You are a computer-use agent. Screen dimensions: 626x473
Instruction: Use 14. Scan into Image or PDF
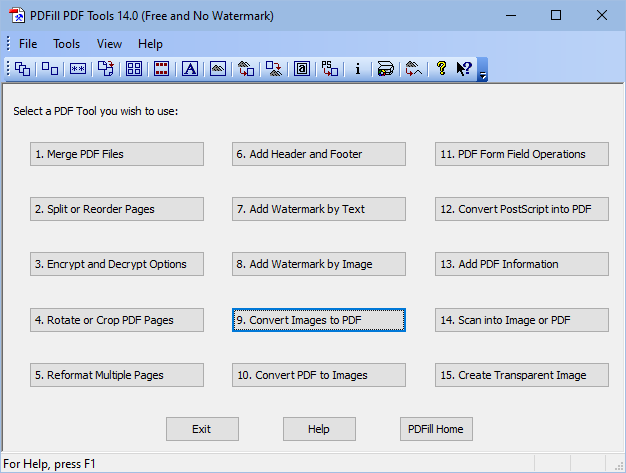pyautogui.click(x=522, y=320)
